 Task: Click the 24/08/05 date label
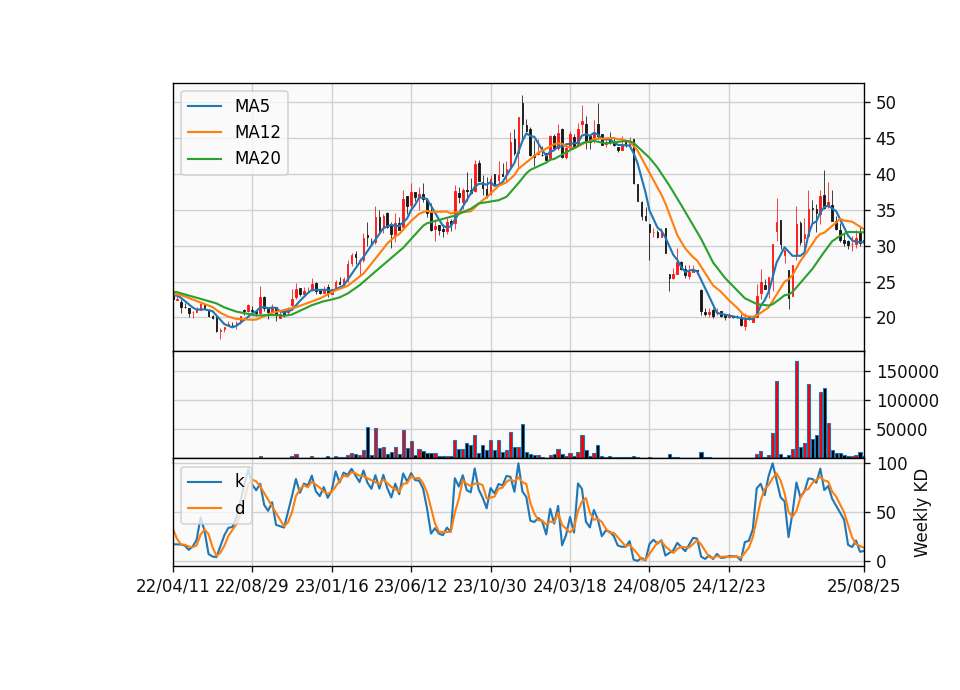pos(650,586)
